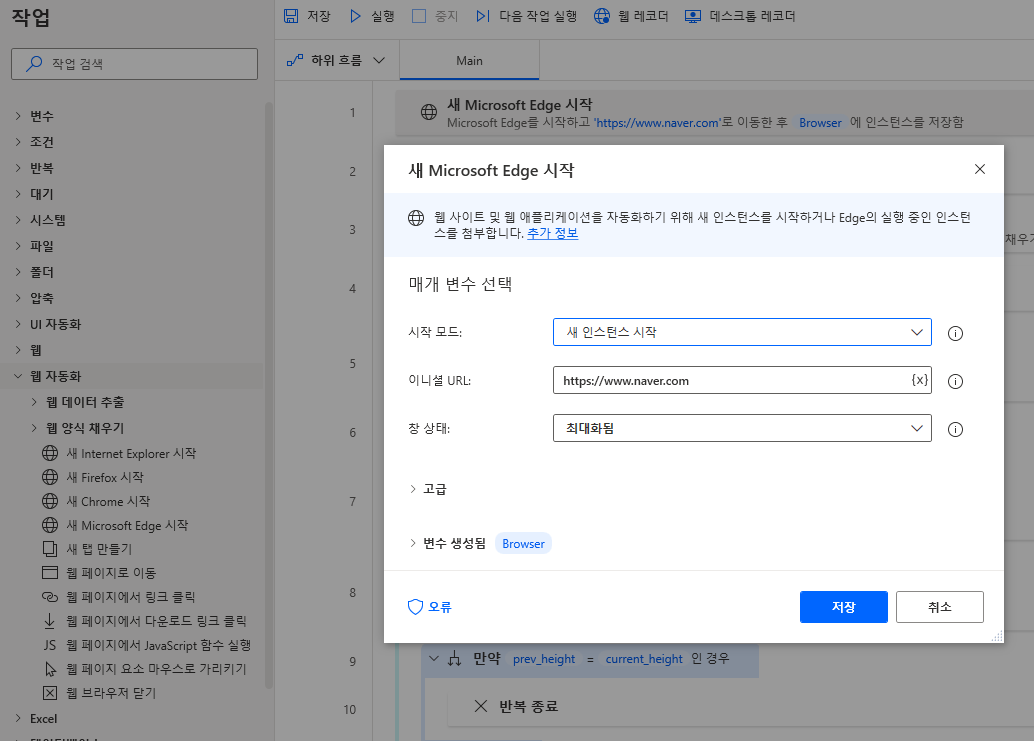Open the 추가 정보 link
This screenshot has width=1034, height=741.
[x=553, y=233]
